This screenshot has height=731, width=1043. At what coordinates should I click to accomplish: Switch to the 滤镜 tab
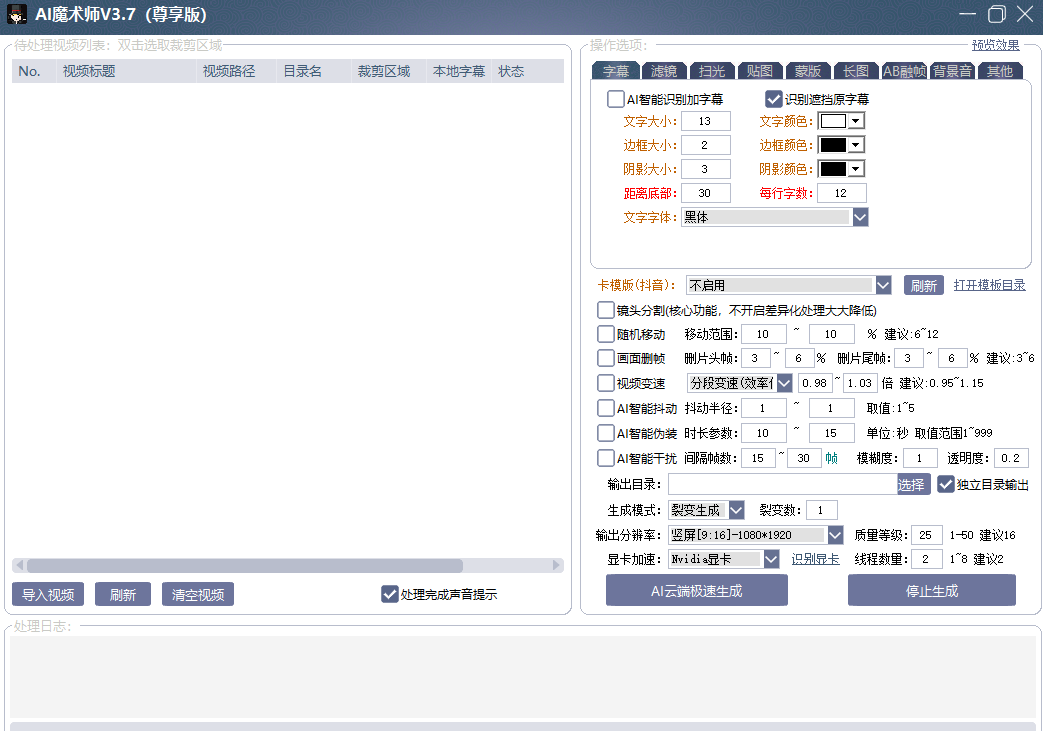[663, 70]
